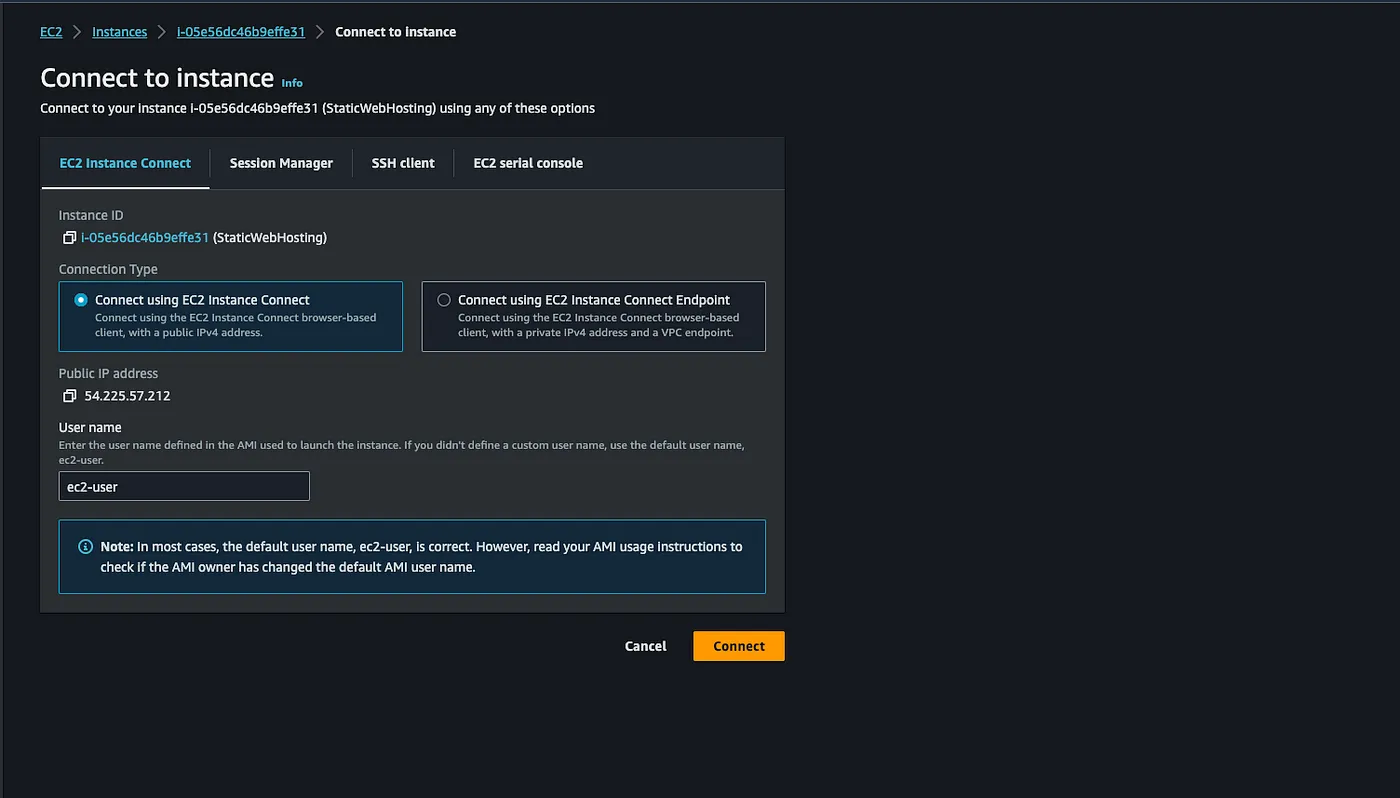Click the Connection Type label
This screenshot has width=1400, height=798.
tap(108, 270)
